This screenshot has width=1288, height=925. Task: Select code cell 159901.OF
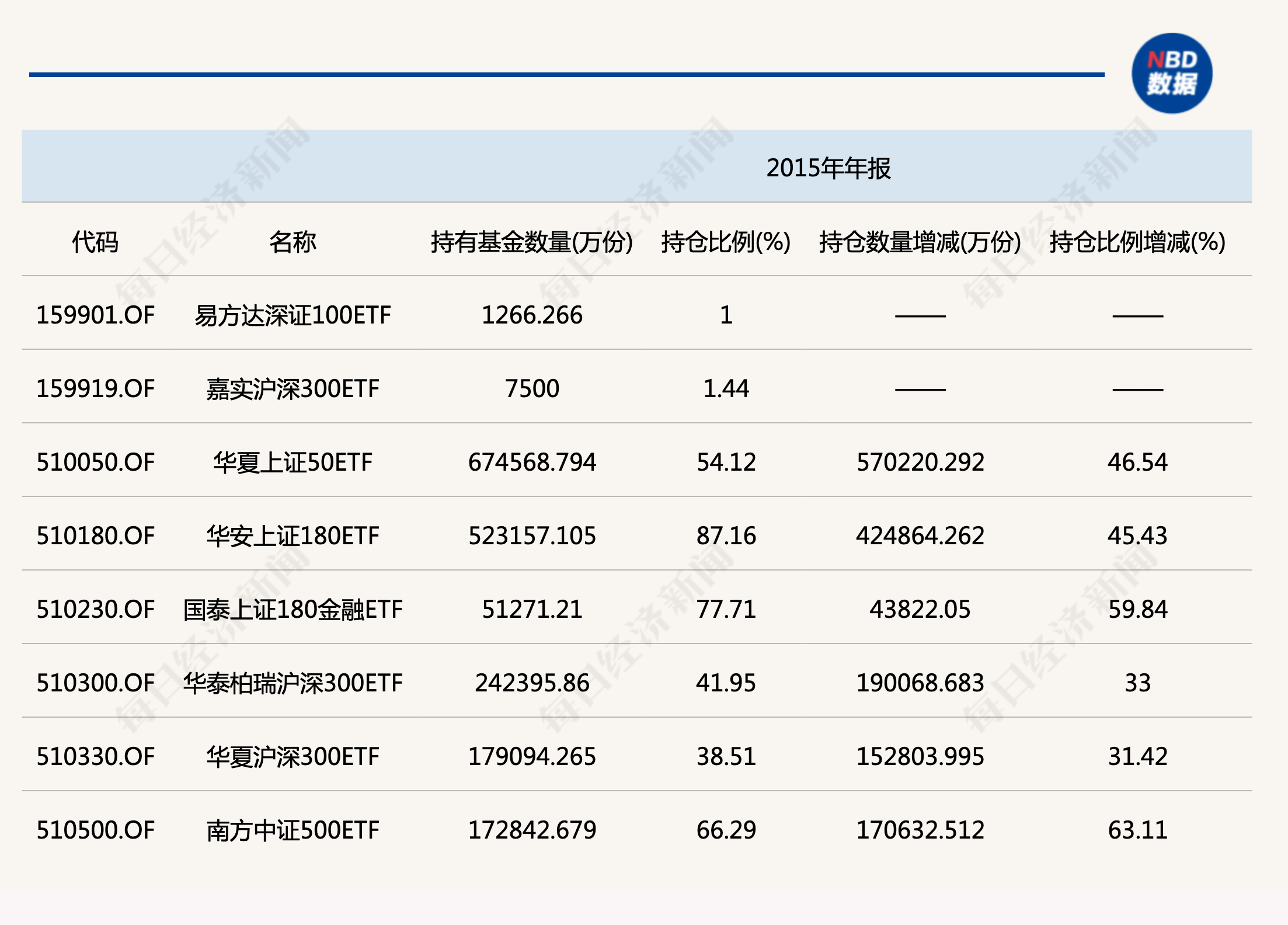[95, 315]
